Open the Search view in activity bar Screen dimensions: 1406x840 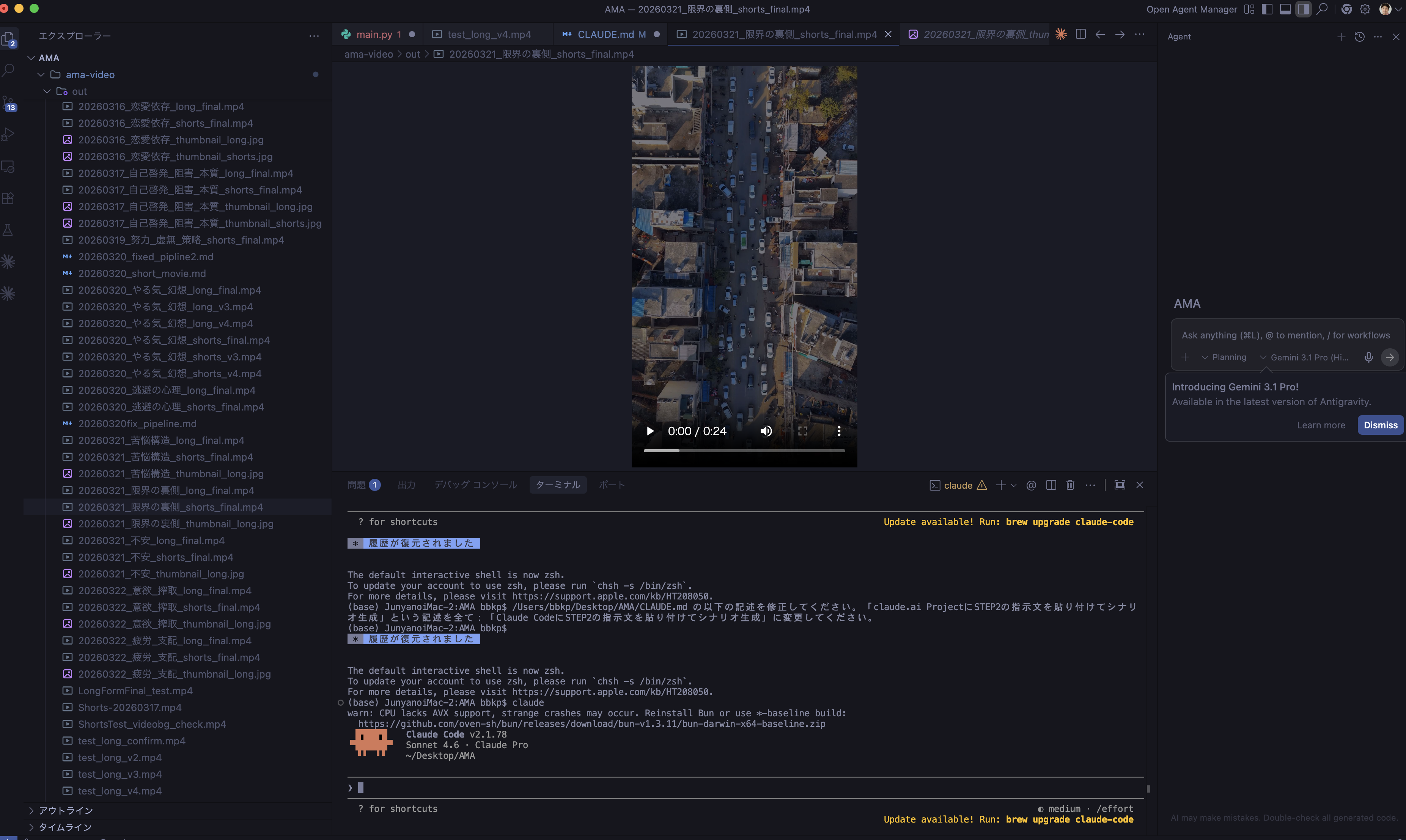(x=8, y=70)
